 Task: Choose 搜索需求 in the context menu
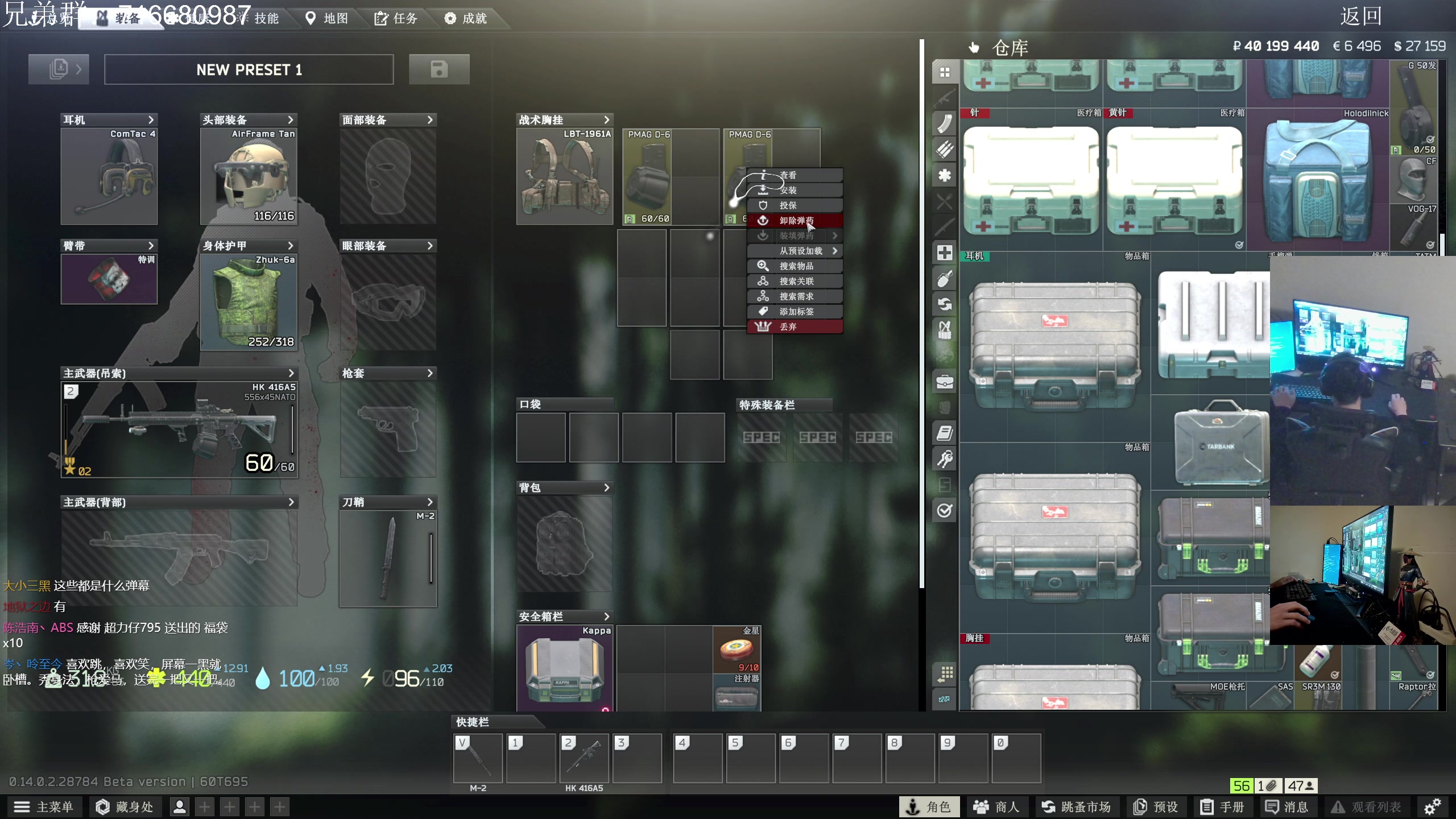795,296
